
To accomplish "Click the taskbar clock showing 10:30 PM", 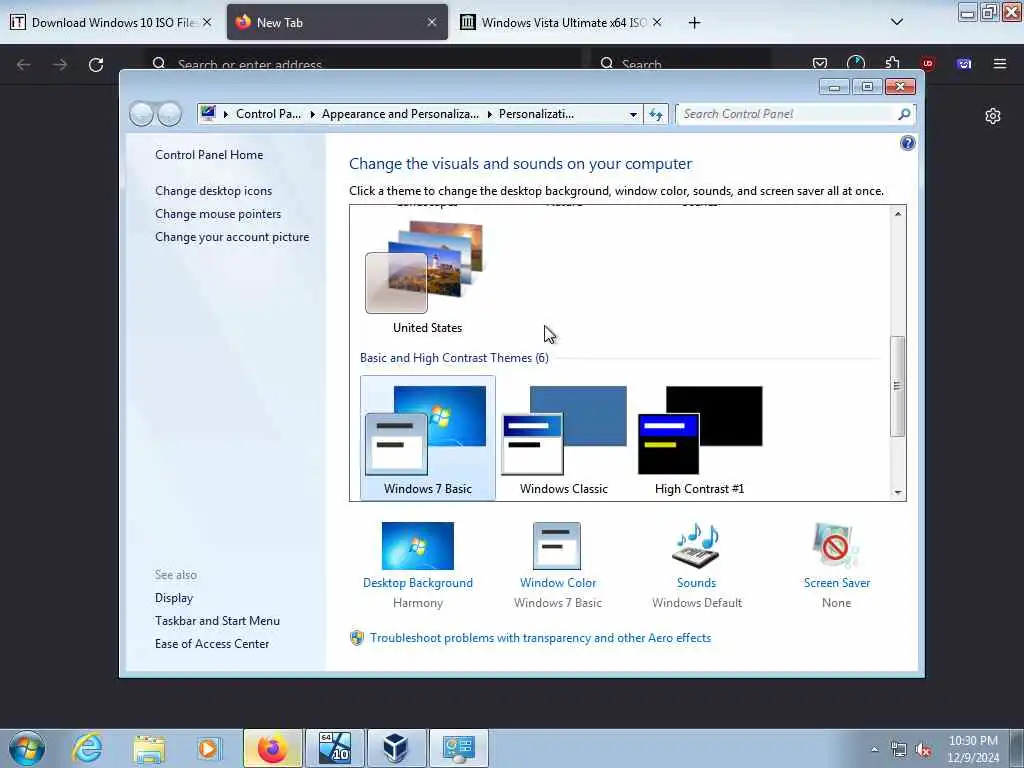I will pyautogui.click(x=973, y=748).
